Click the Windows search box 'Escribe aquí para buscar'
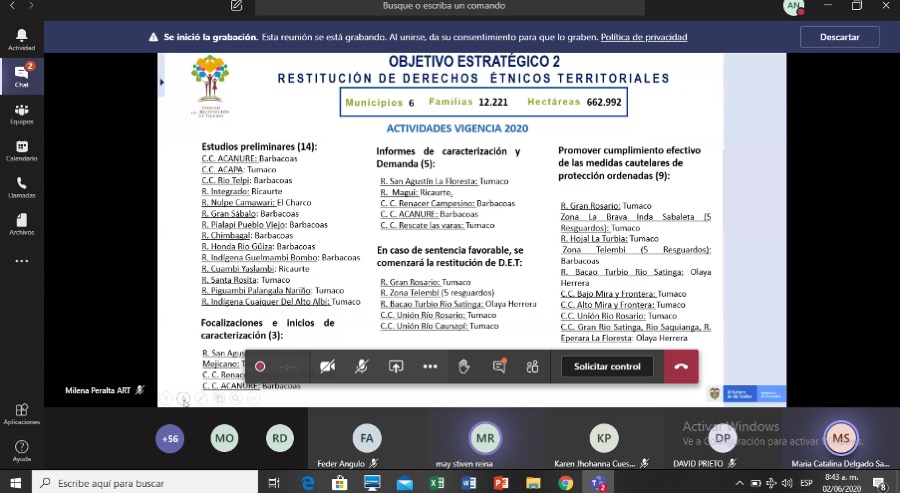The height and width of the screenshot is (493, 900). click(x=145, y=483)
